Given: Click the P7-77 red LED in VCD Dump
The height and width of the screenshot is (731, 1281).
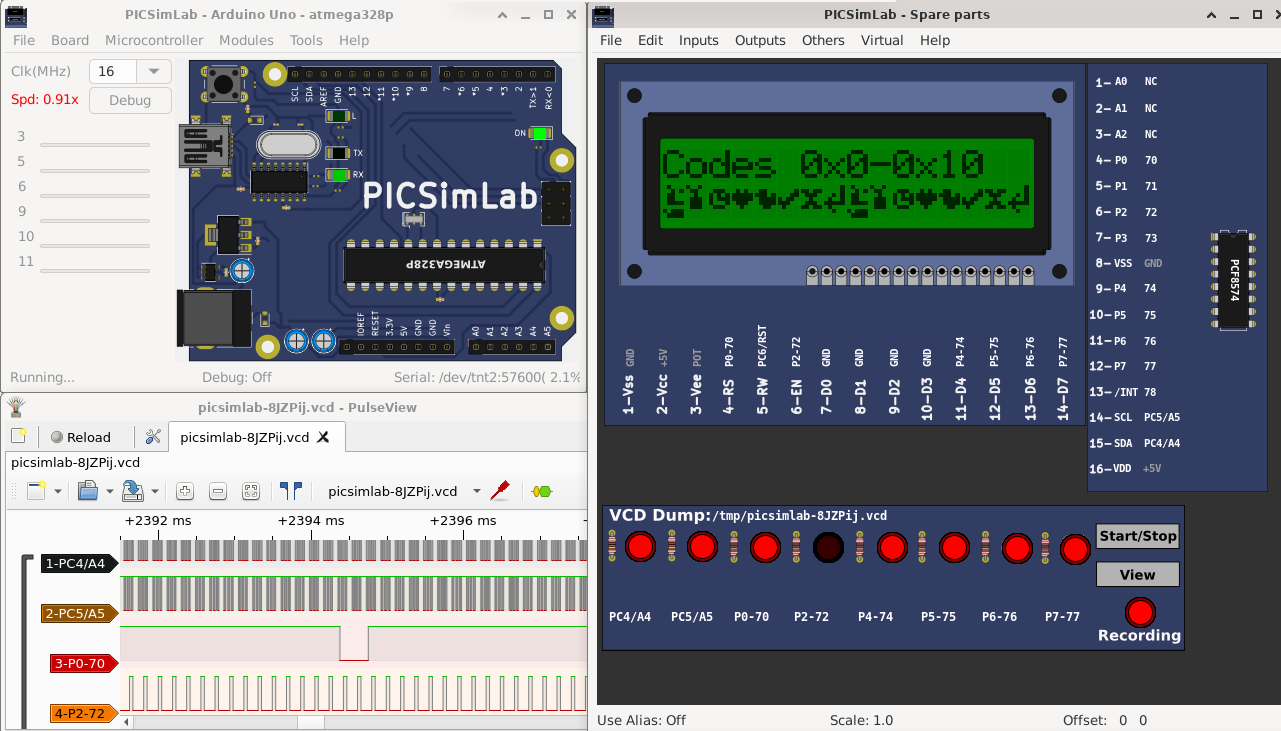Looking at the screenshot, I should (x=1075, y=549).
